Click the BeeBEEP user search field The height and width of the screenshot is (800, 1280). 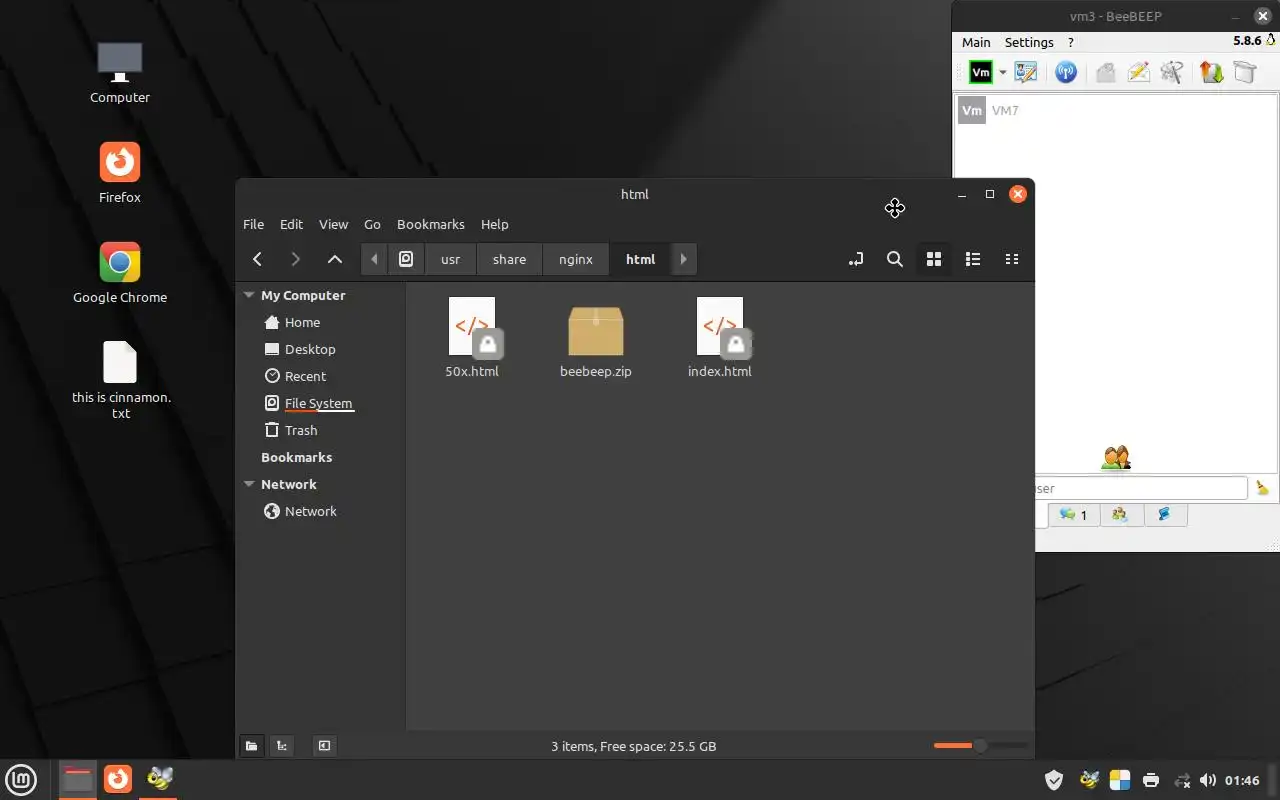pyautogui.click(x=1141, y=488)
